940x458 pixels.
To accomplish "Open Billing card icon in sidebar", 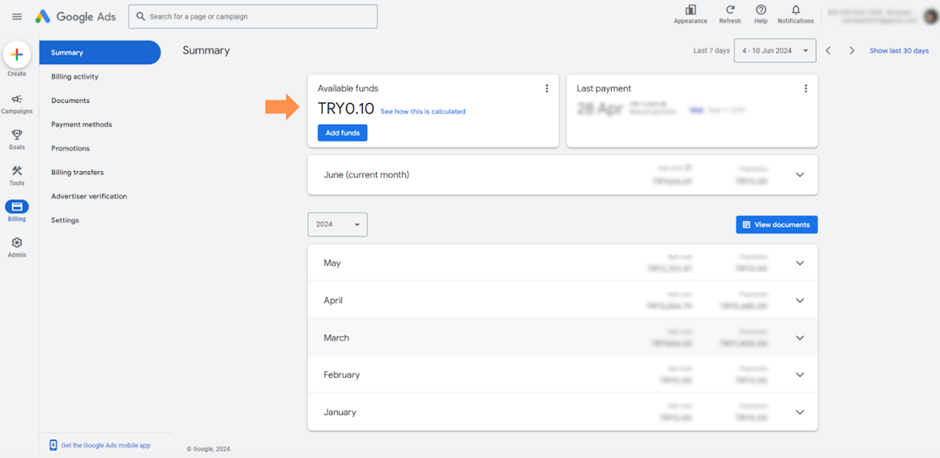I will pos(17,207).
